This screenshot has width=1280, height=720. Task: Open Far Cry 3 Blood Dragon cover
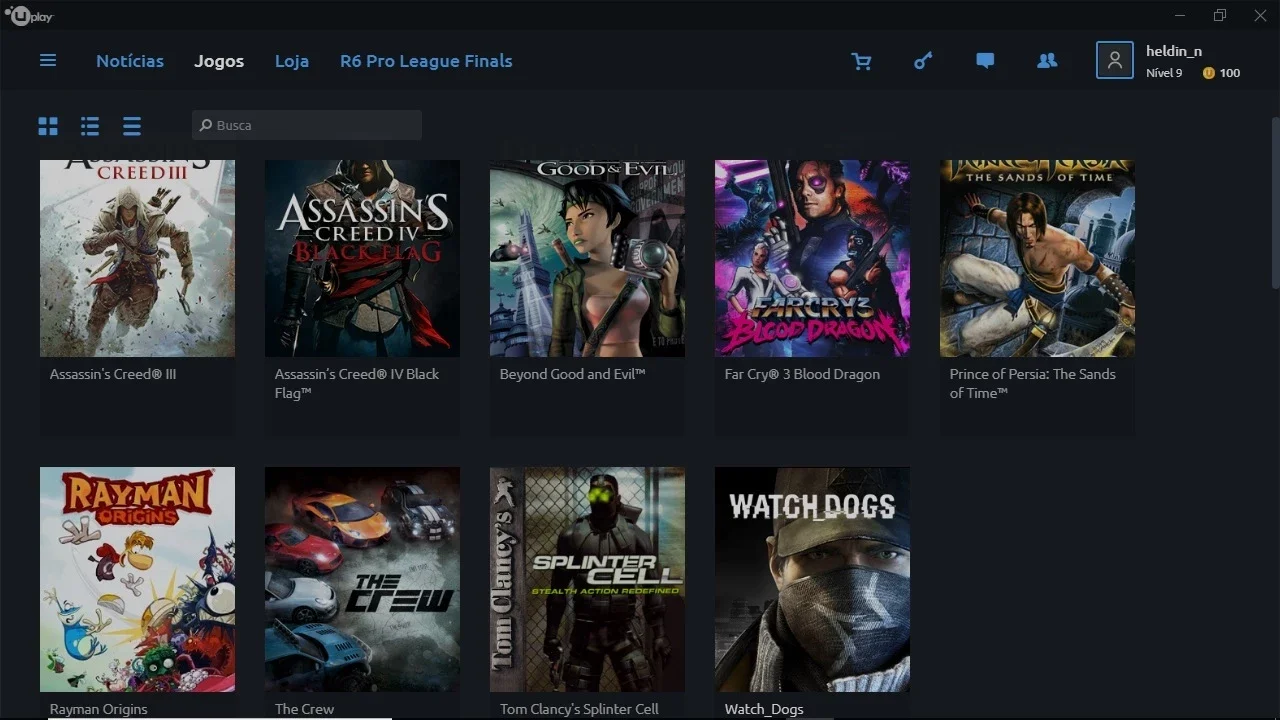pos(812,258)
